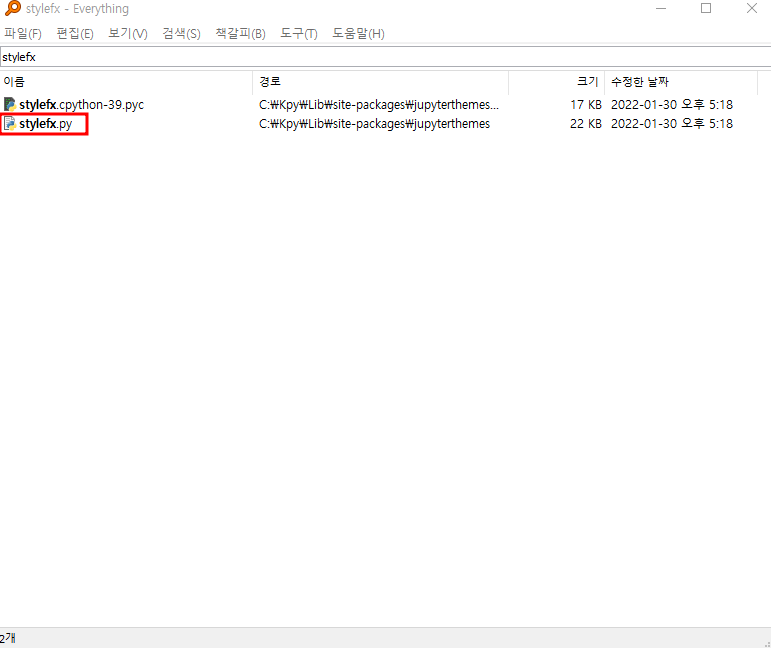Sort by the 수정한 날짜 column header
The width and height of the screenshot is (771, 648).
682,82
